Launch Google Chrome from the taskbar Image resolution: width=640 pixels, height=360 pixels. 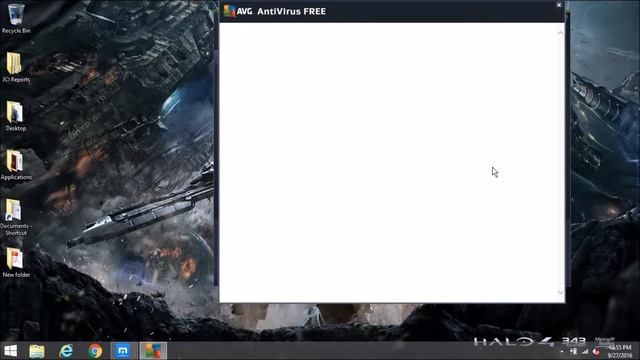[95, 351]
